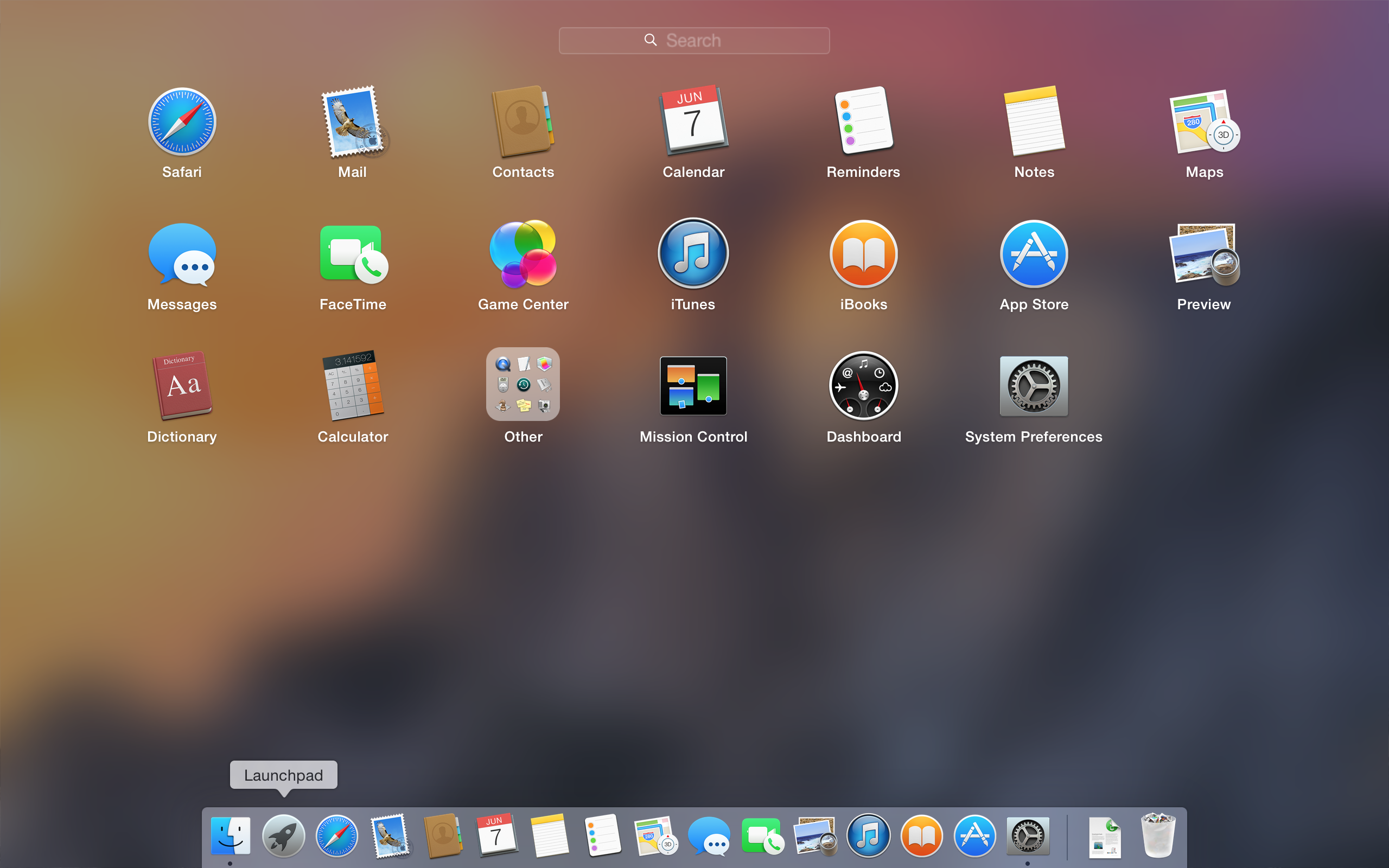The image size is (1389, 868).
Task: Open Contacts in the Launchpad grid
Action: pos(523,122)
